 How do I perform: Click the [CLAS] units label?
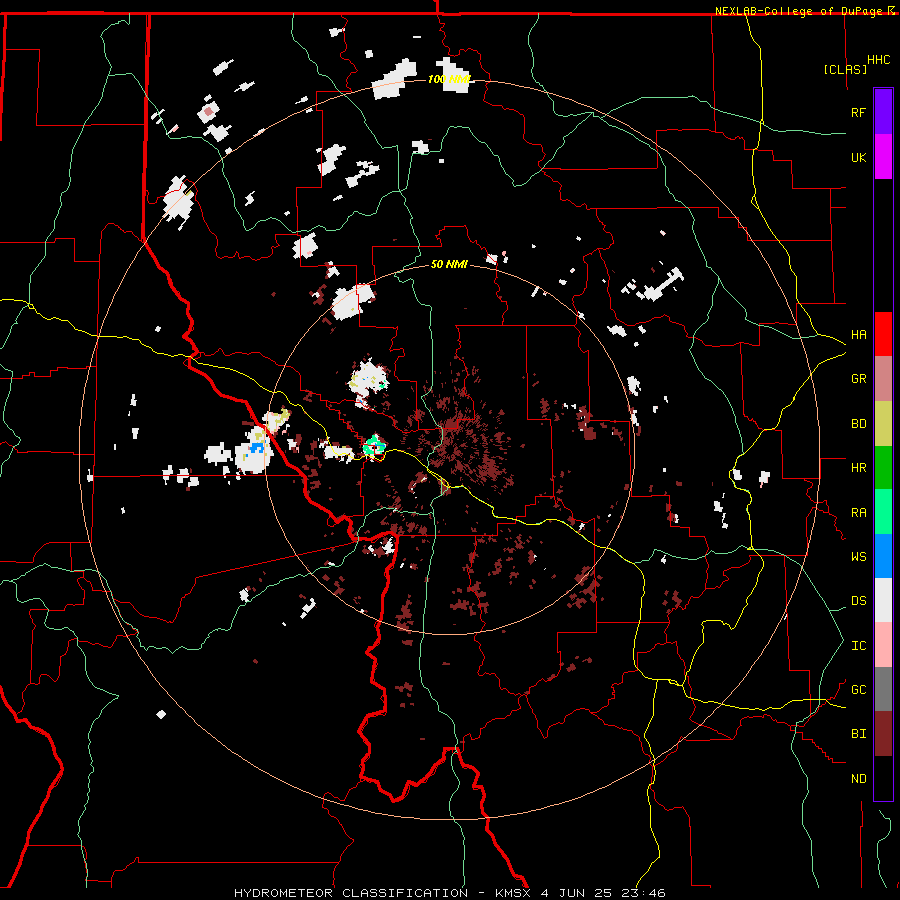845,70
